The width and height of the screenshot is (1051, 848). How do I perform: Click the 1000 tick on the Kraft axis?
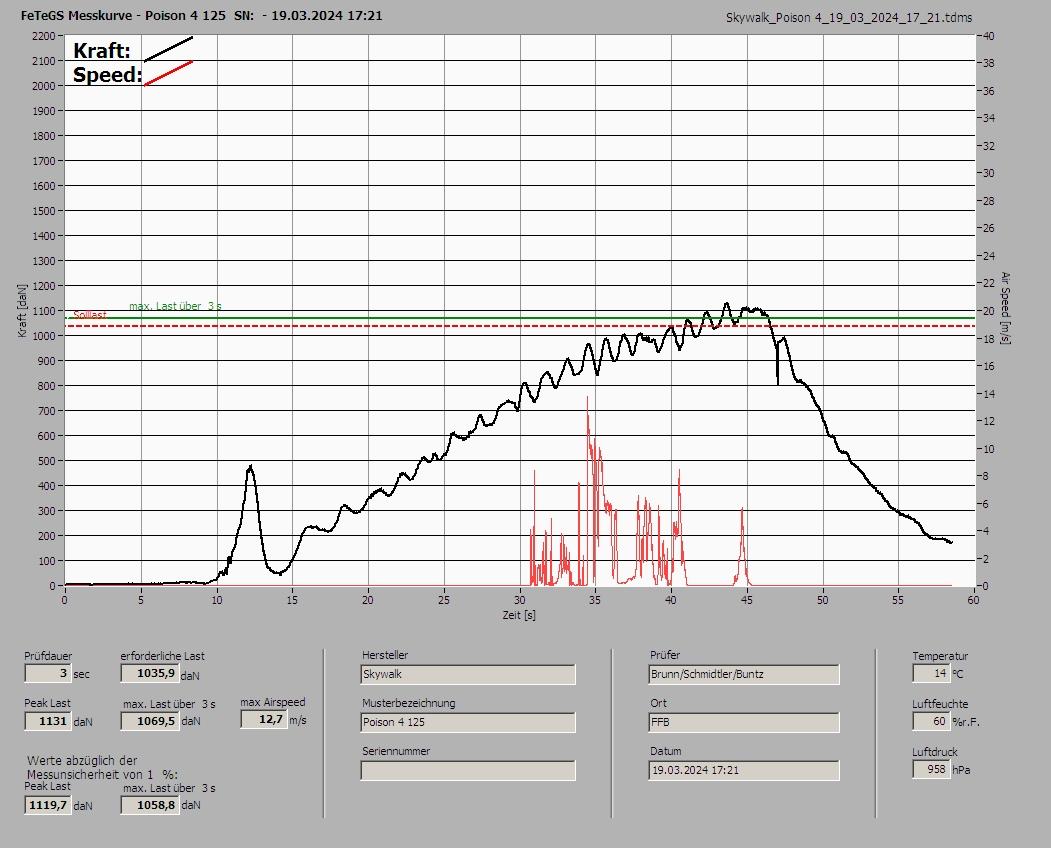tap(43, 336)
